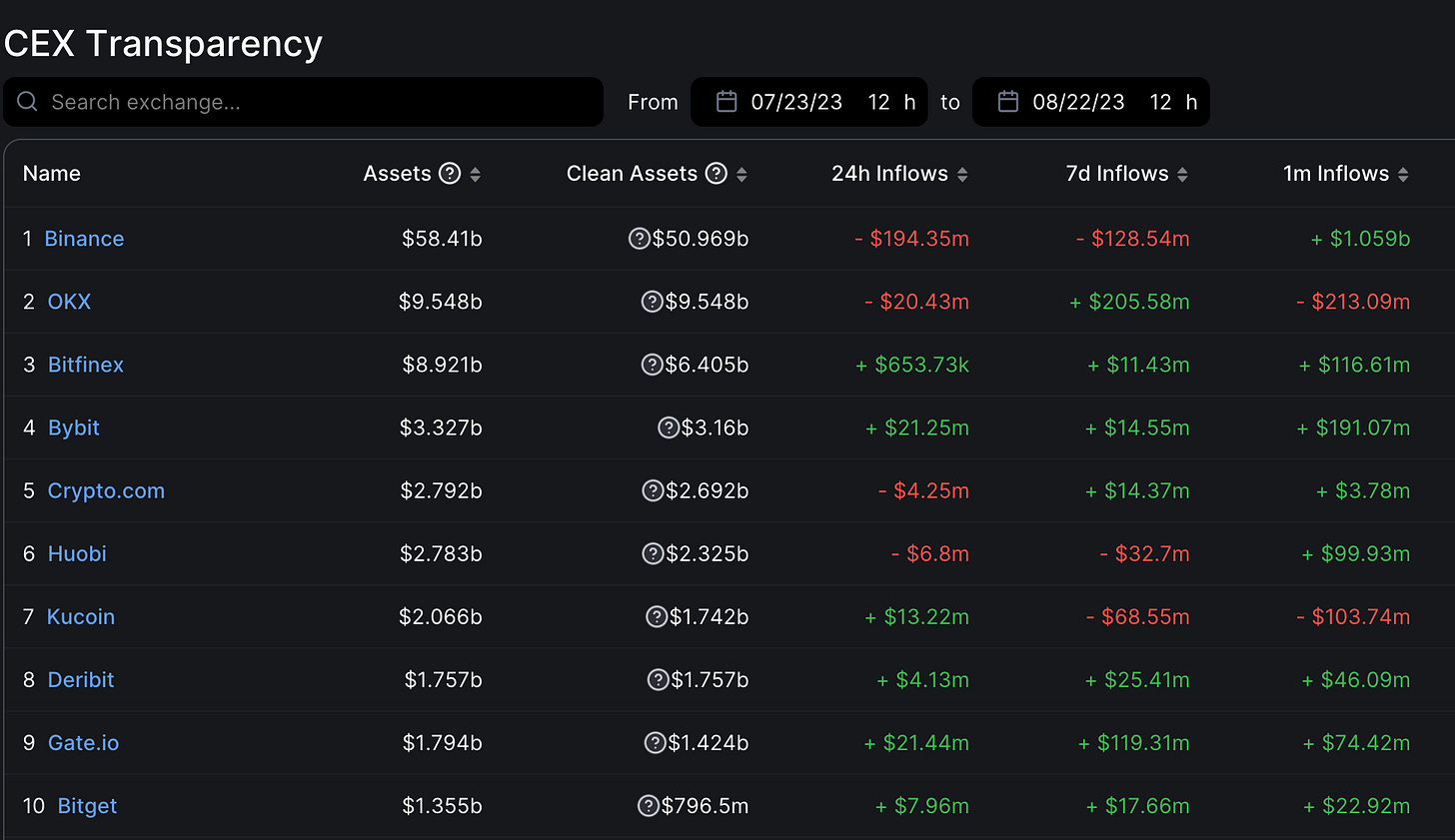Screen dimensions: 1455x840
Task: Select Huobi 7d inflow - $32.7m
Action: tap(1144, 553)
